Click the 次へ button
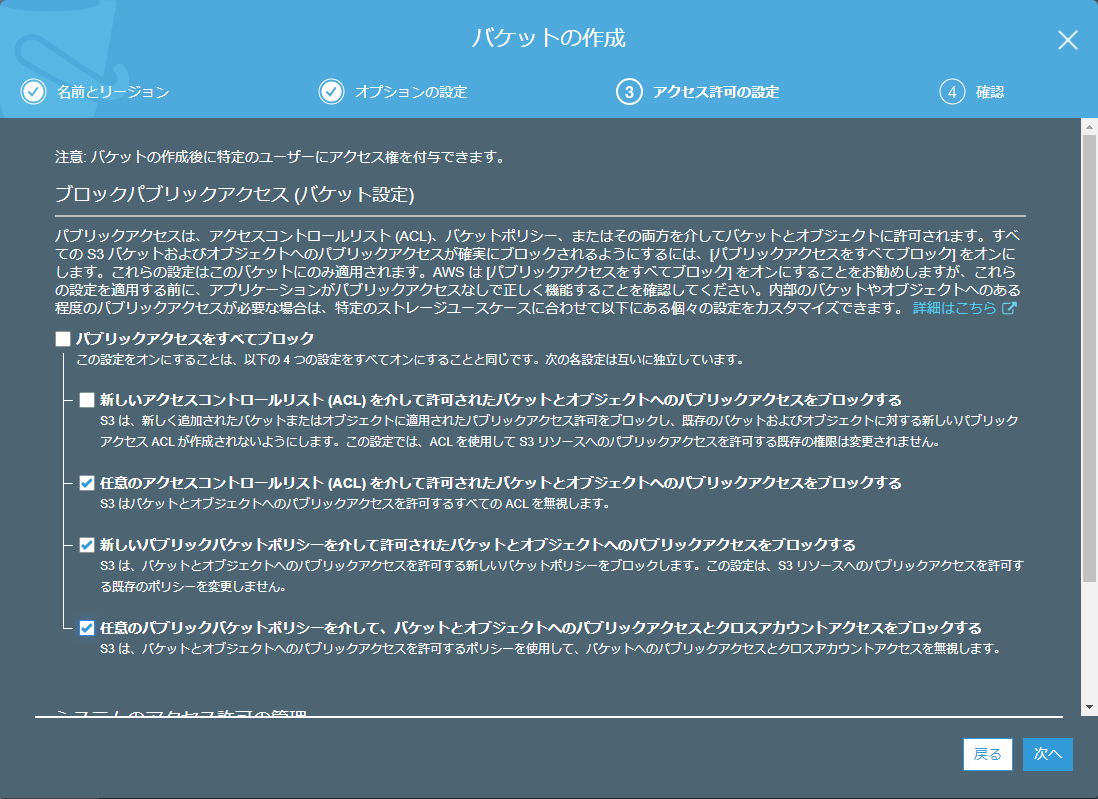 [1048, 754]
